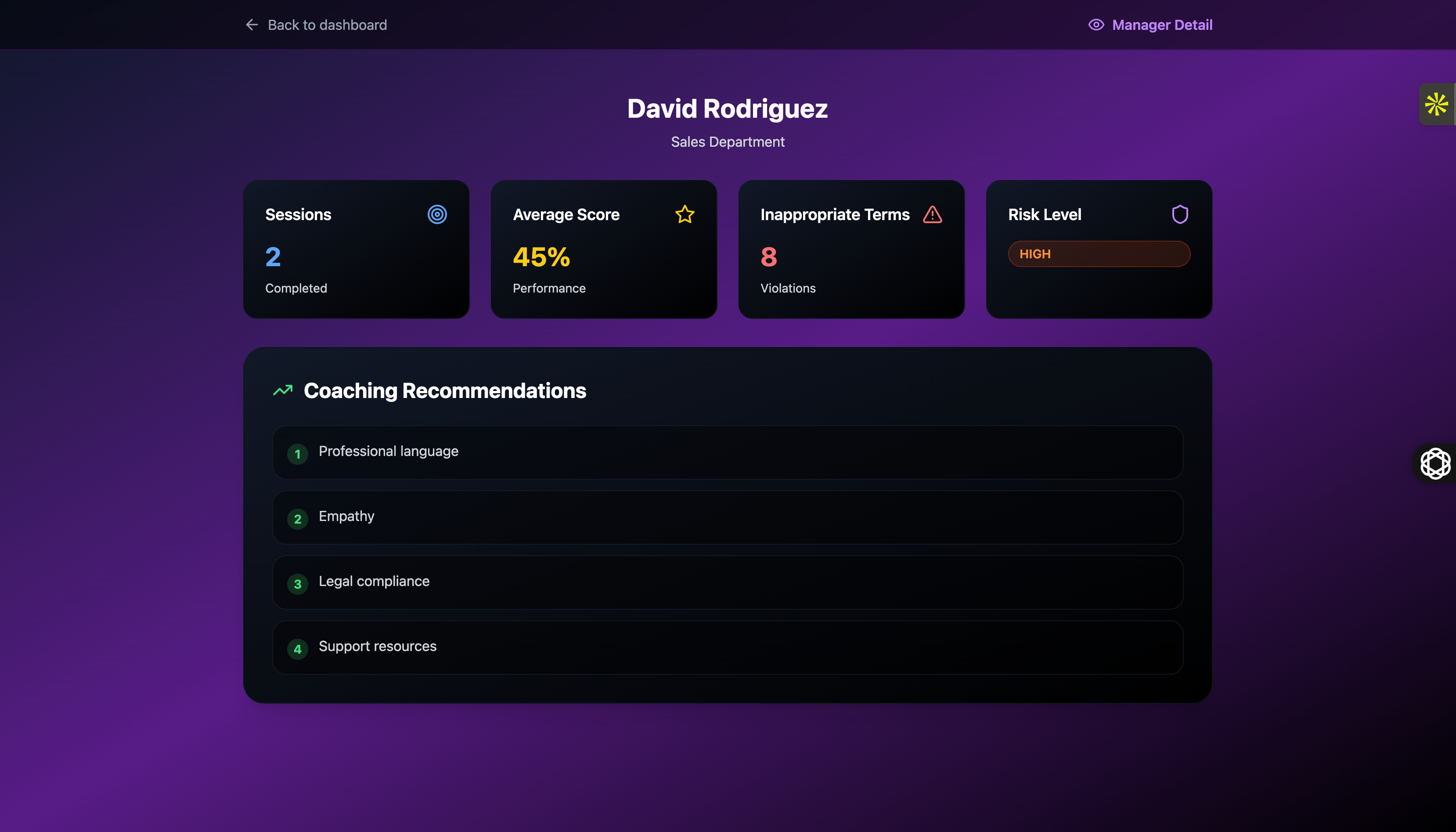Viewport: 1456px width, 832px height.
Task: Select the Legal compliance recommendation
Action: (374, 581)
